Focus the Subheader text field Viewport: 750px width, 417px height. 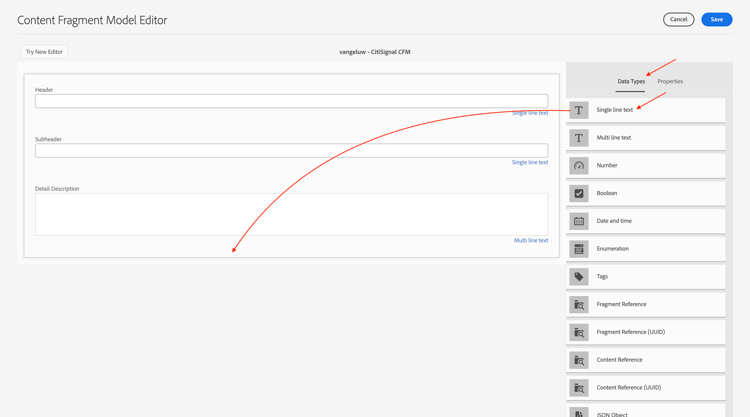(x=291, y=151)
